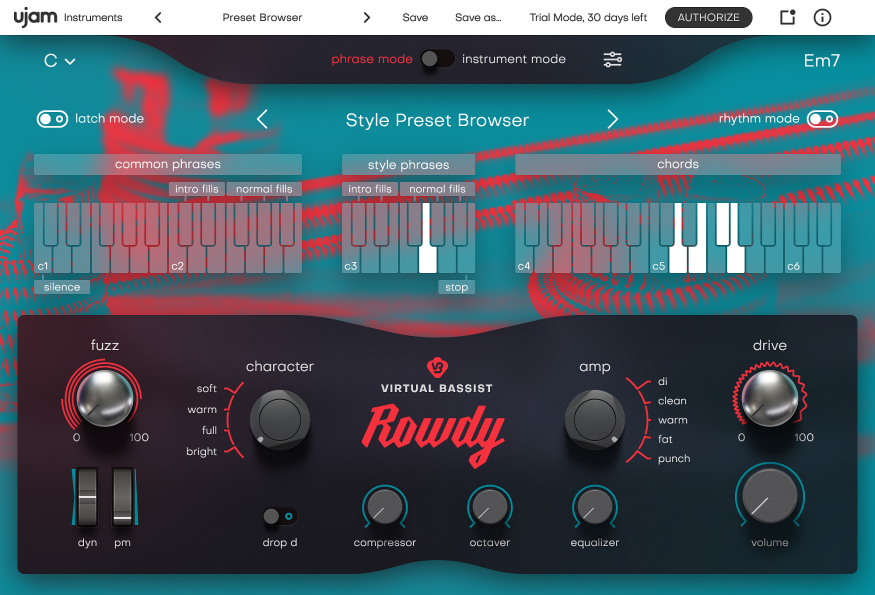Open the Style Preset Browser list
The height and width of the screenshot is (595, 875).
coord(437,120)
